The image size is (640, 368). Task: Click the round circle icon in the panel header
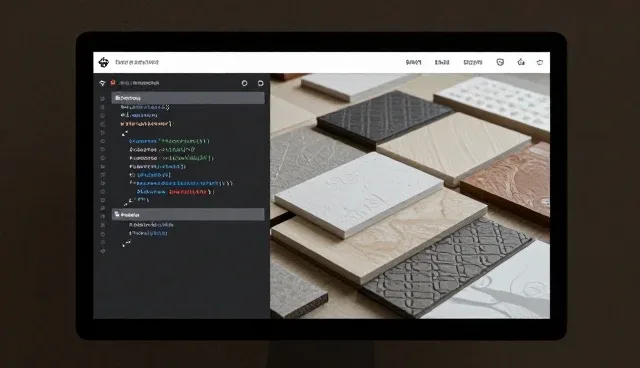point(244,83)
